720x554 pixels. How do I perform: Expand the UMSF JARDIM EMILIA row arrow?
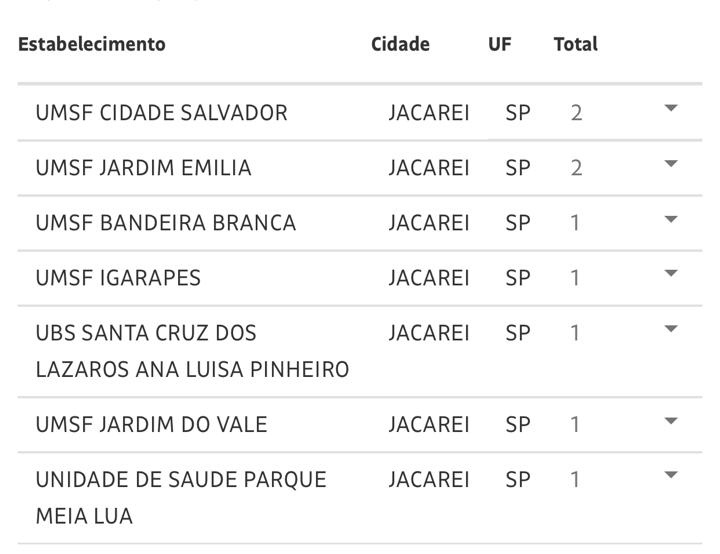point(671,163)
